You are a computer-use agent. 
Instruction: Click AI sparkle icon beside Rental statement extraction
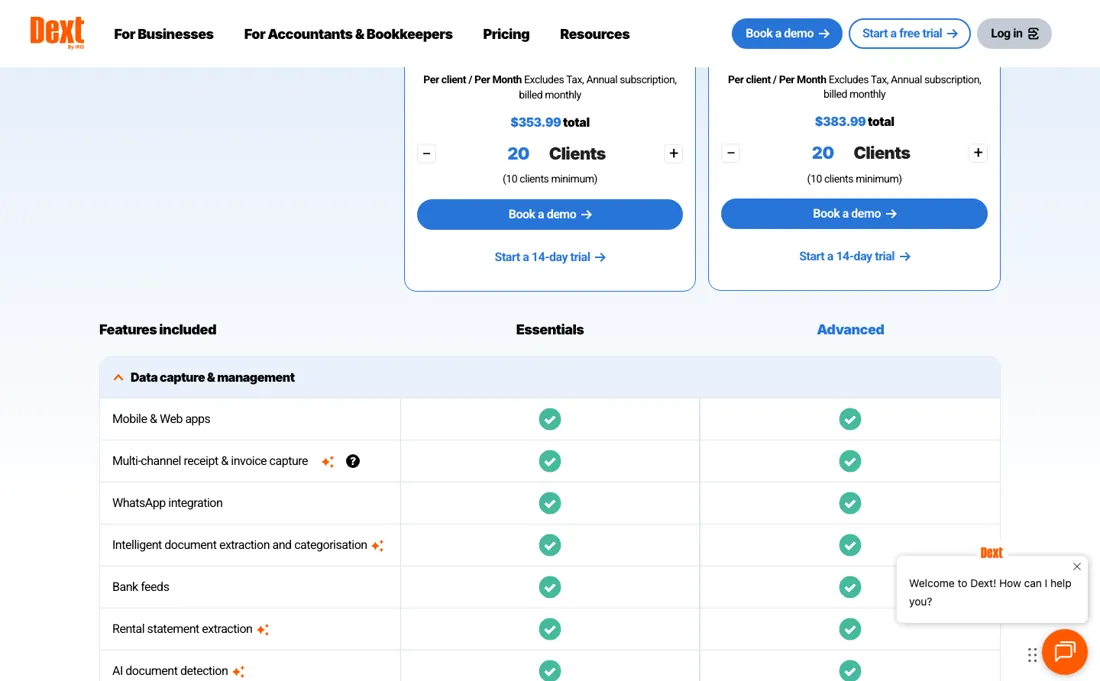262,630
